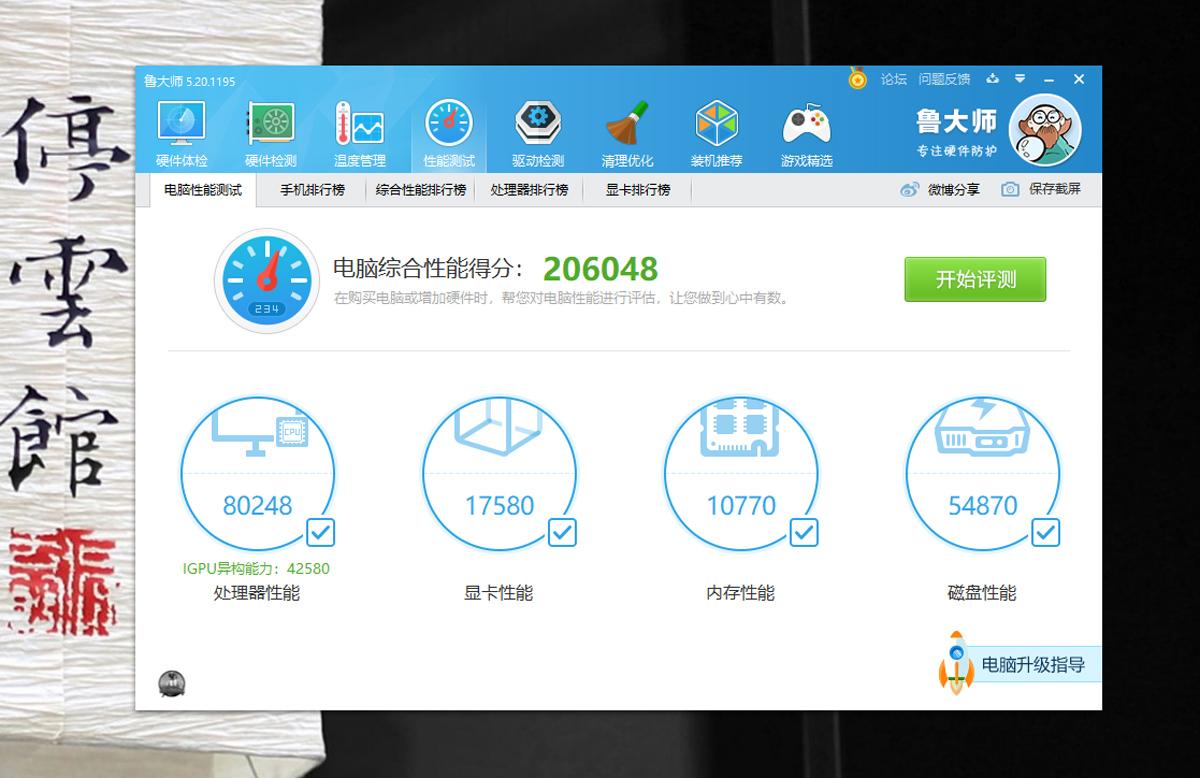Uncheck the 磁盘性能 test checkbox
Viewport: 1200px width, 778px height.
pyautogui.click(x=1047, y=532)
